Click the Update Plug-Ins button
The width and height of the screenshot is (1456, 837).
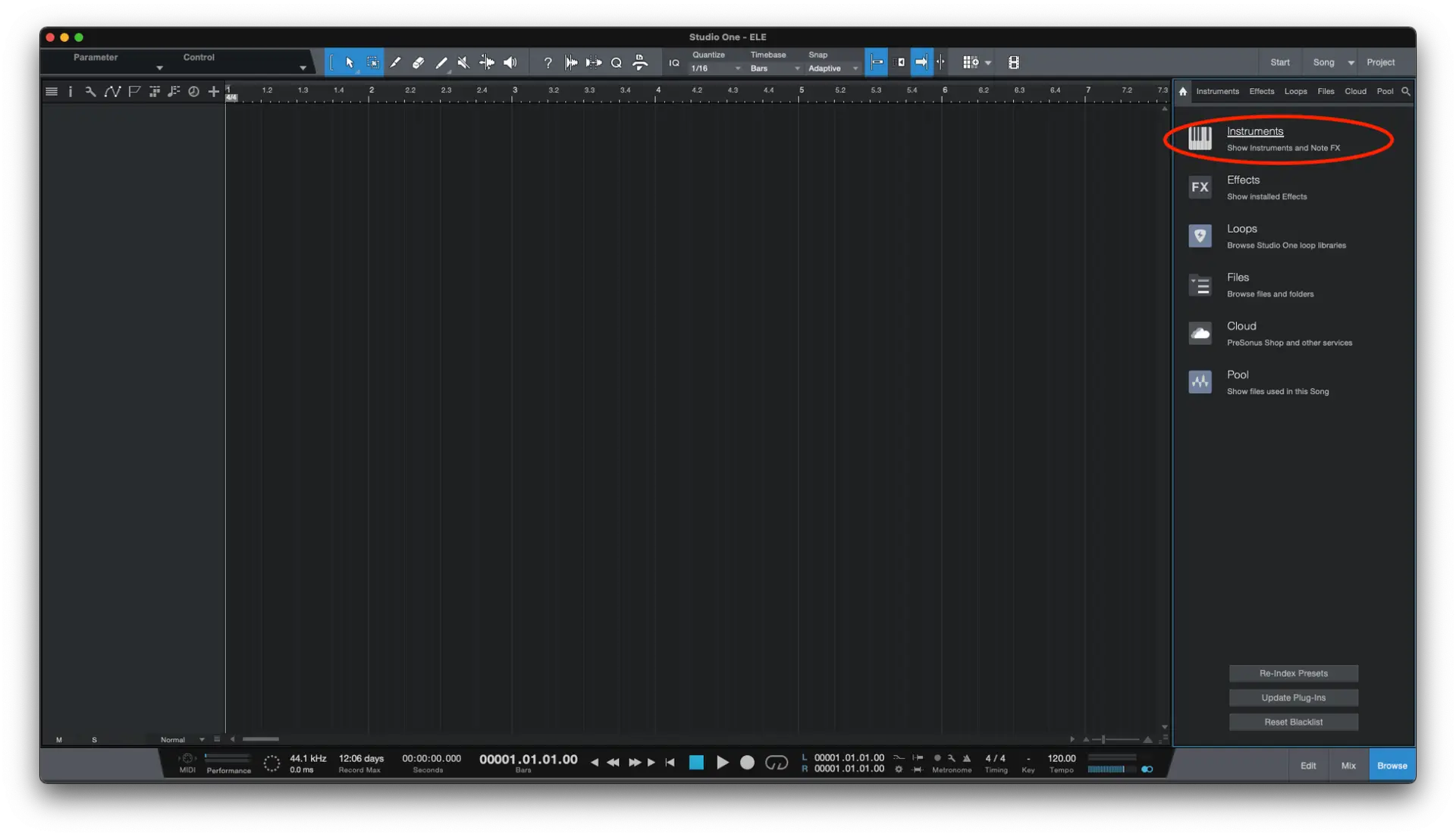pos(1293,698)
